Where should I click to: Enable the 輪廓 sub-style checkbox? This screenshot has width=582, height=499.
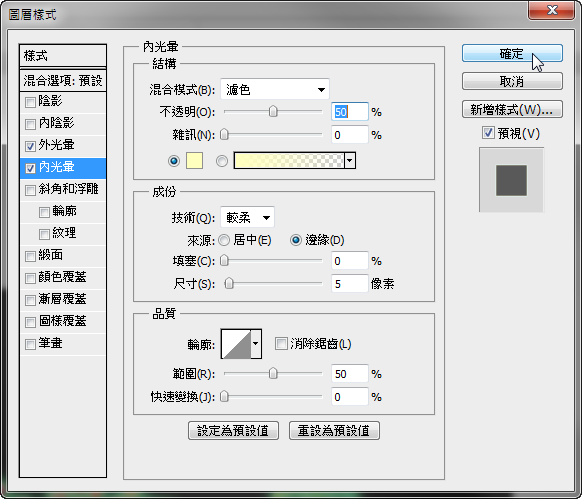tap(44, 212)
